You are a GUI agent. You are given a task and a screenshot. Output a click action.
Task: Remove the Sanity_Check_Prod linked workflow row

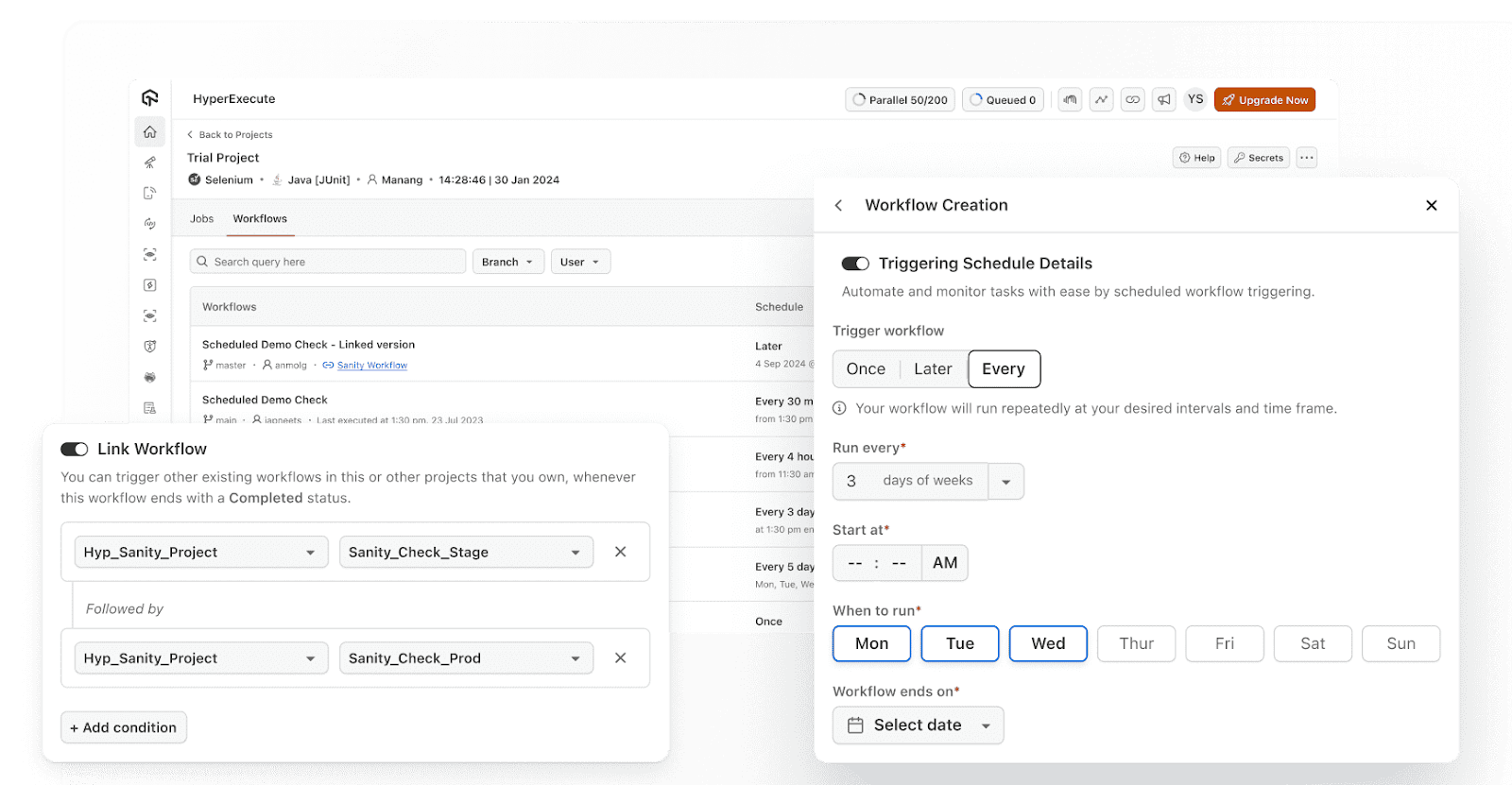(x=620, y=657)
